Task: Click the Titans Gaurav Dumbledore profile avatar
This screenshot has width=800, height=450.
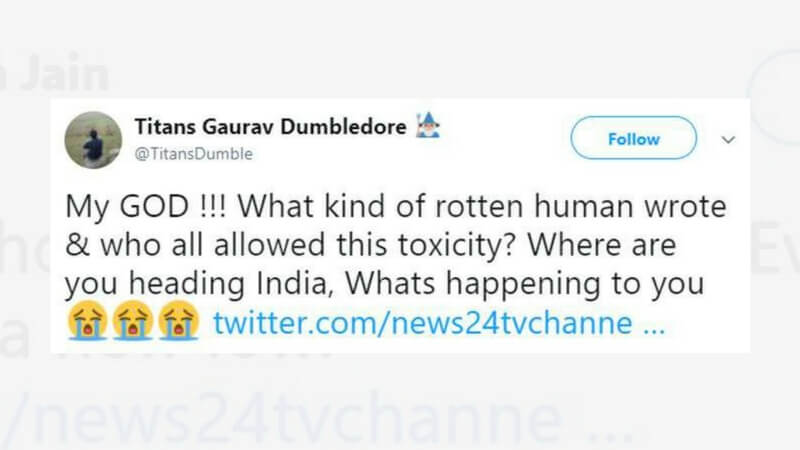Action: pos(93,139)
